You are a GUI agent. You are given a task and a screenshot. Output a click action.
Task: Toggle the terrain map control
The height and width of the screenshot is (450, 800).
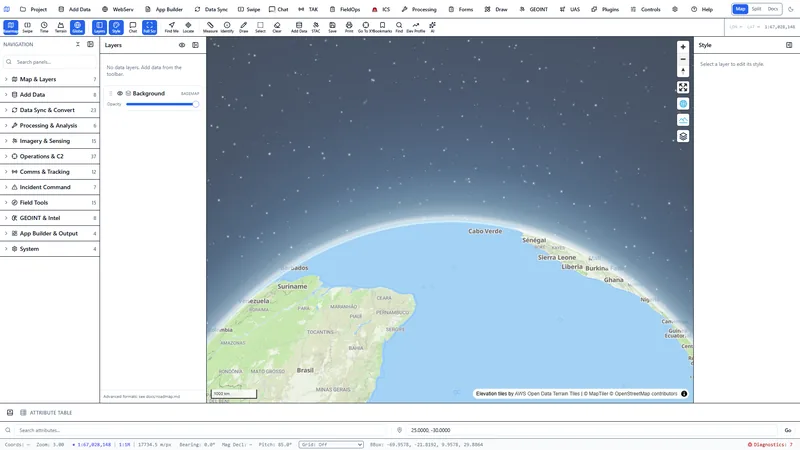click(x=683, y=120)
